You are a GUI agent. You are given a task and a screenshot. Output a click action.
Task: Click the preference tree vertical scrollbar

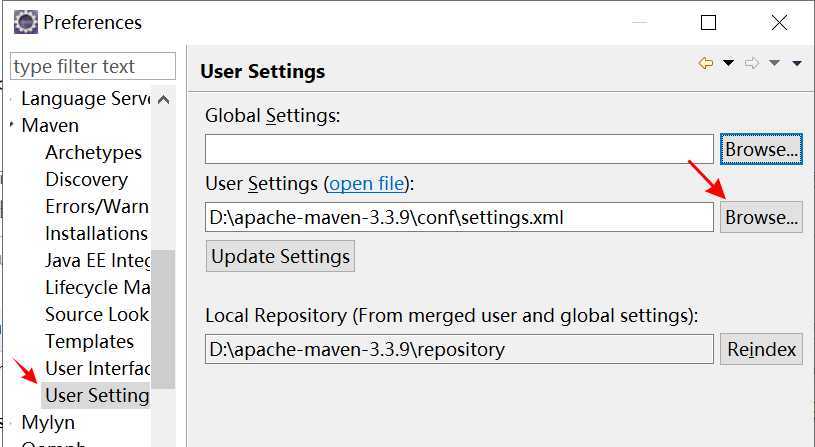point(162,318)
